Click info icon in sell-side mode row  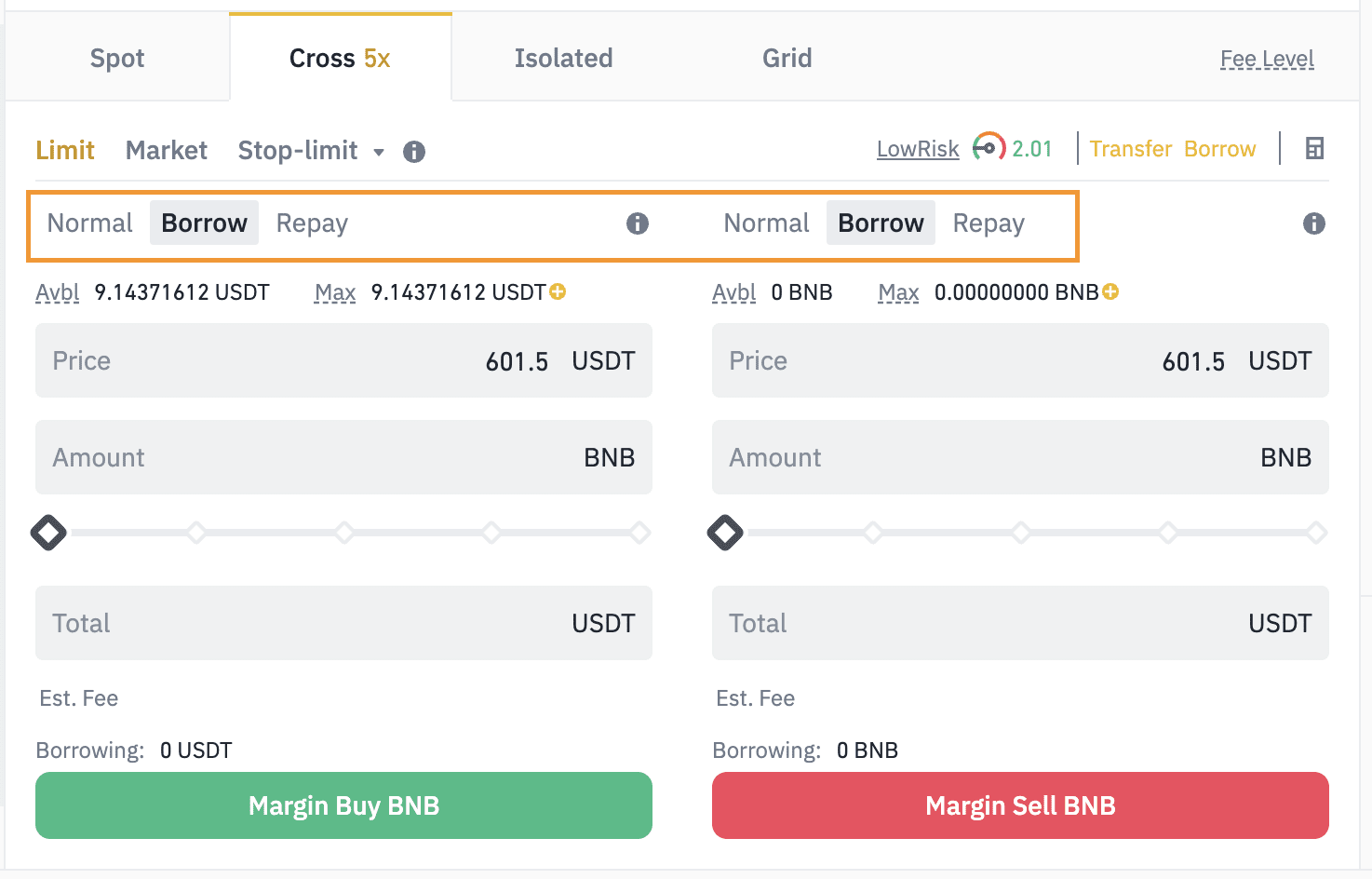[1313, 223]
